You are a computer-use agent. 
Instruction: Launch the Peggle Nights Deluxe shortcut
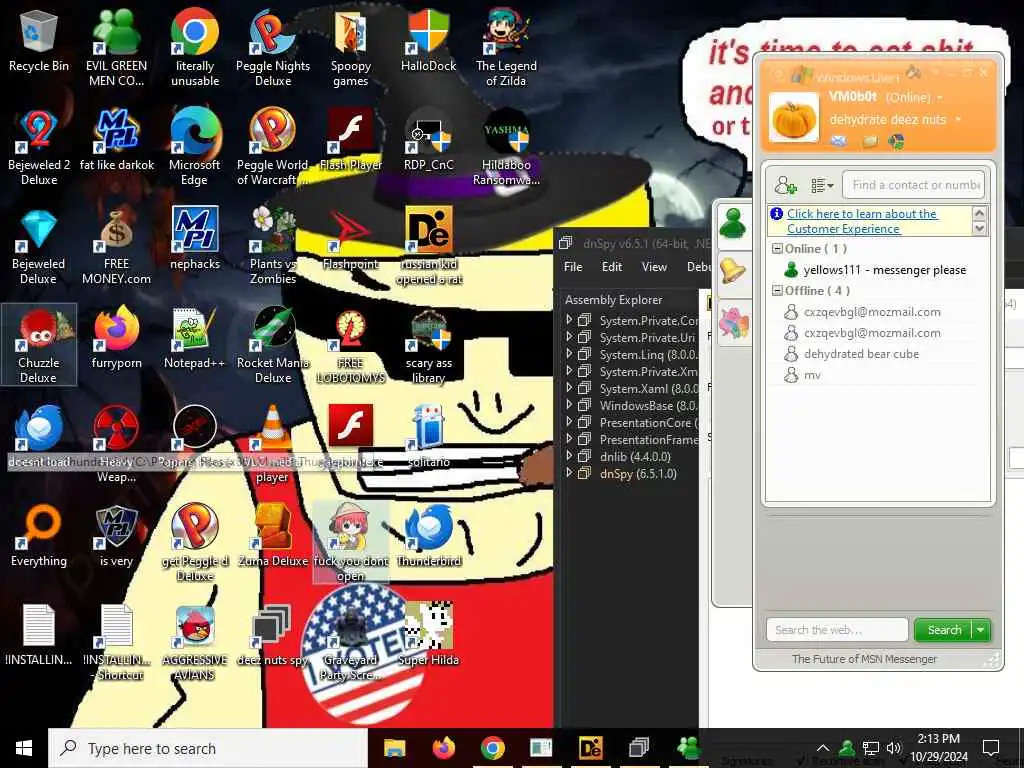[273, 48]
